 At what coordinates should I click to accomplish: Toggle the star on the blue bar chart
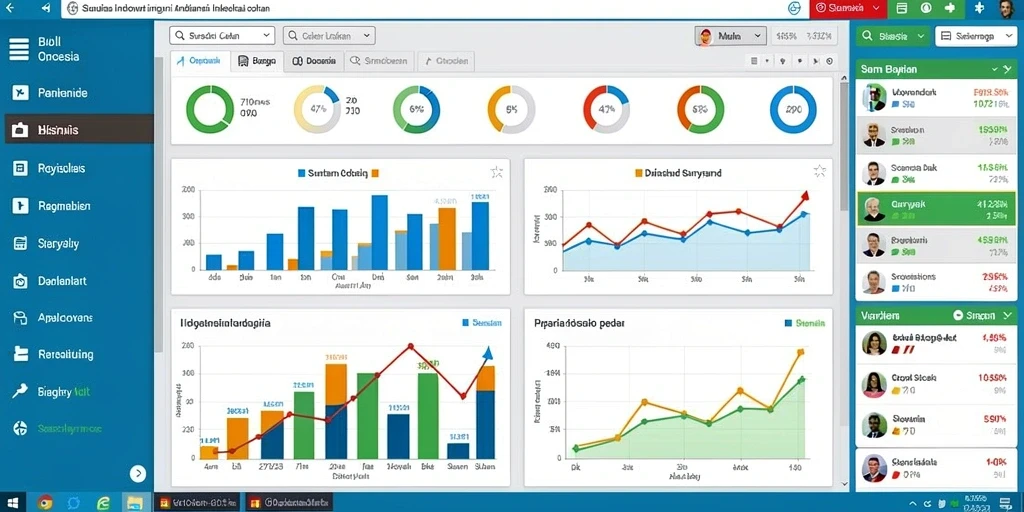pos(496,172)
